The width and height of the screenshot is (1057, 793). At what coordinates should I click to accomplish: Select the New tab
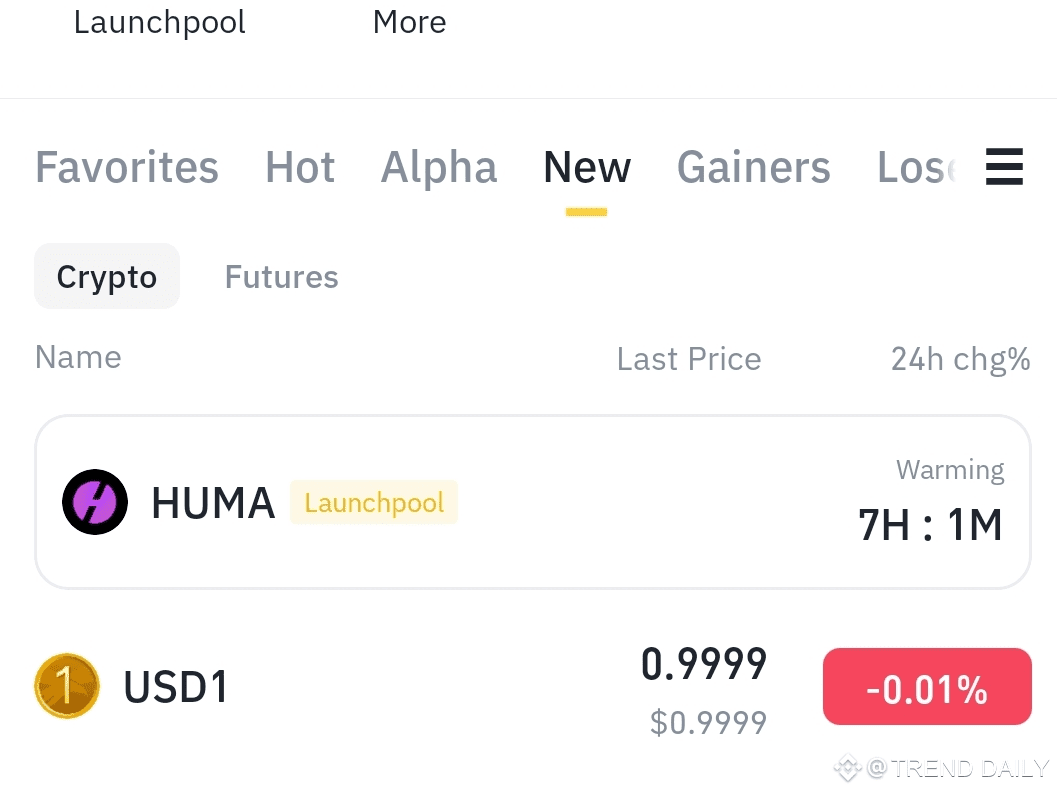586,167
